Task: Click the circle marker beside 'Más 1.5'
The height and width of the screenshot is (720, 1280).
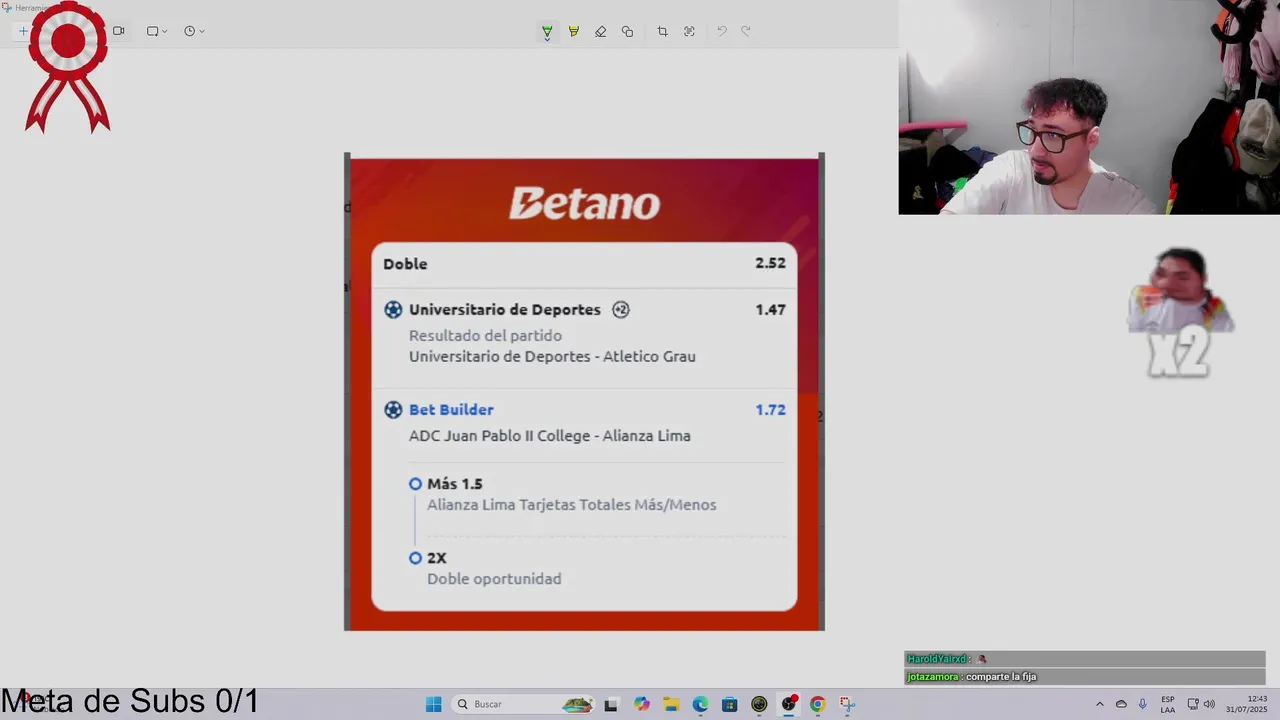Action: click(x=415, y=484)
